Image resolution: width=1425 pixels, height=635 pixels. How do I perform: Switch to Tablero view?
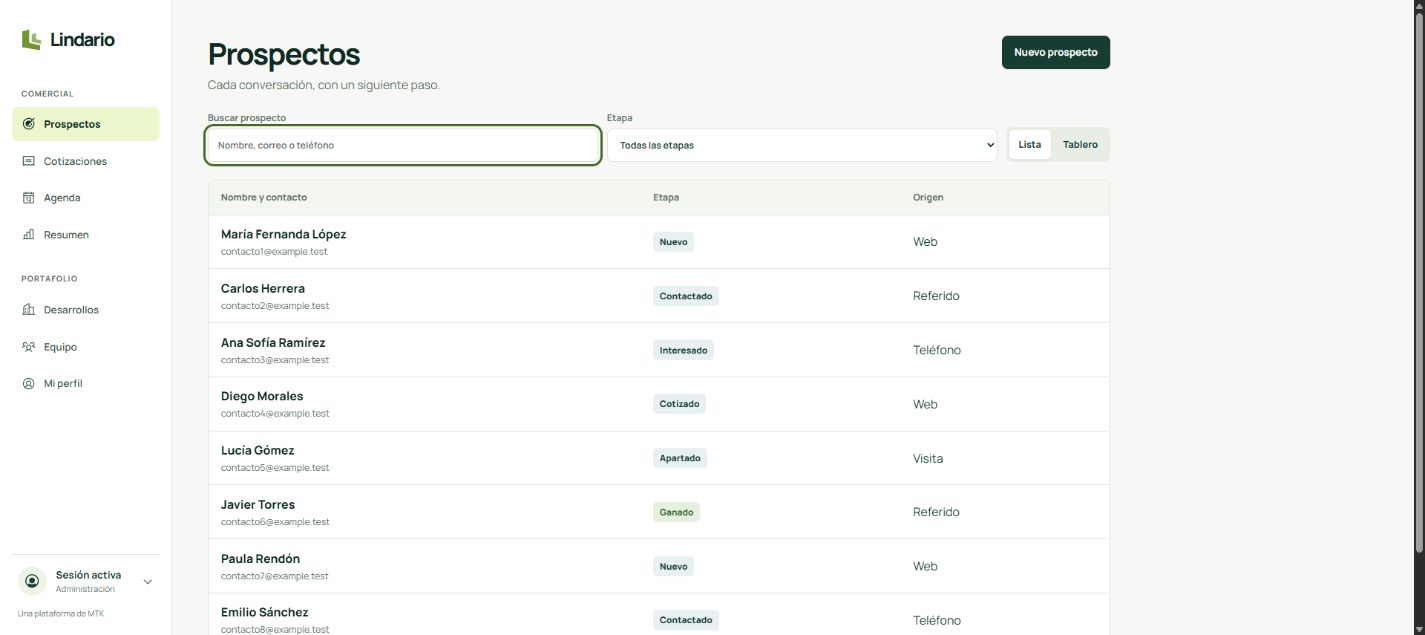click(x=1080, y=145)
